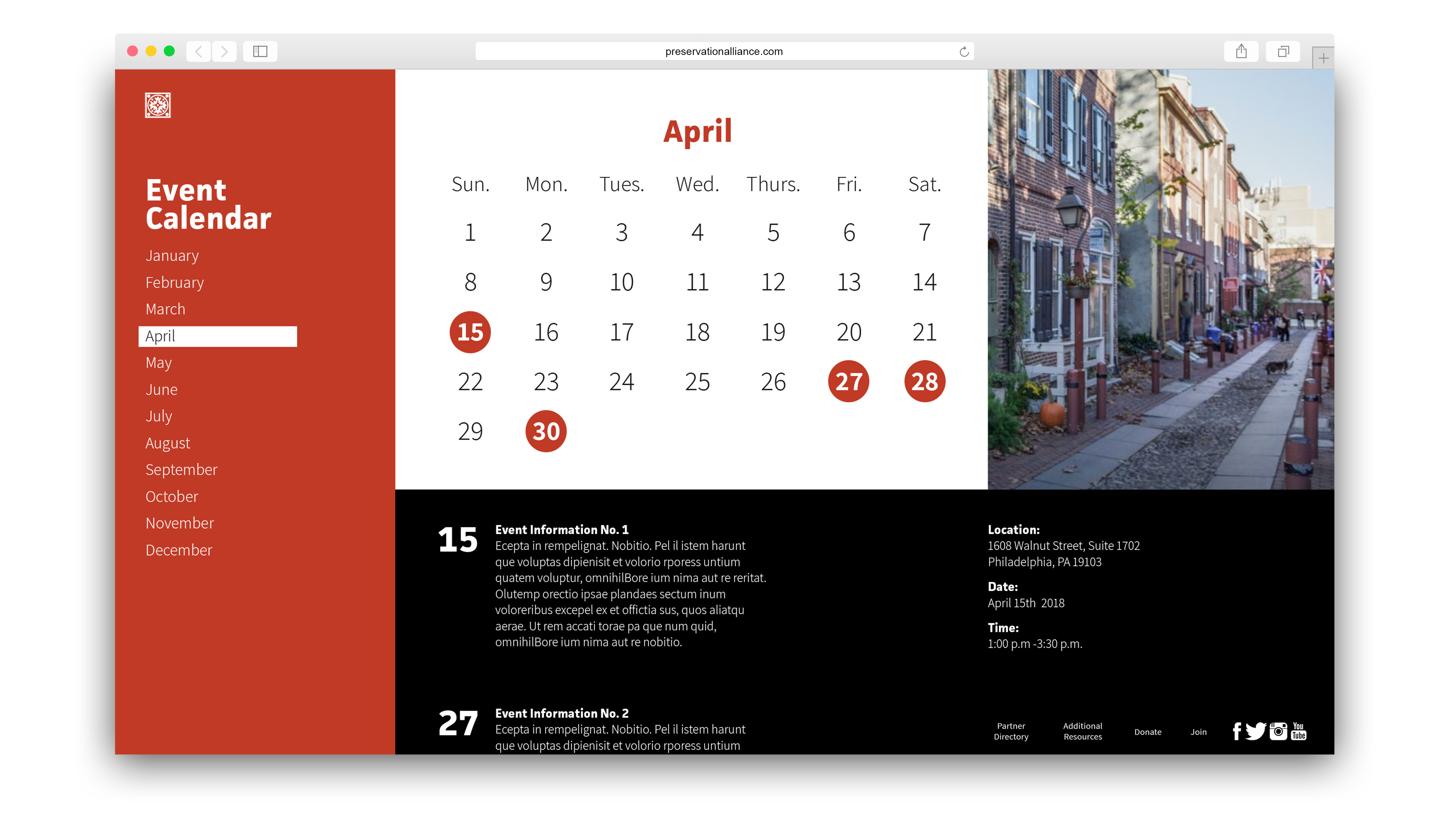
Task: Open the Facebook social icon
Action: click(x=1236, y=731)
